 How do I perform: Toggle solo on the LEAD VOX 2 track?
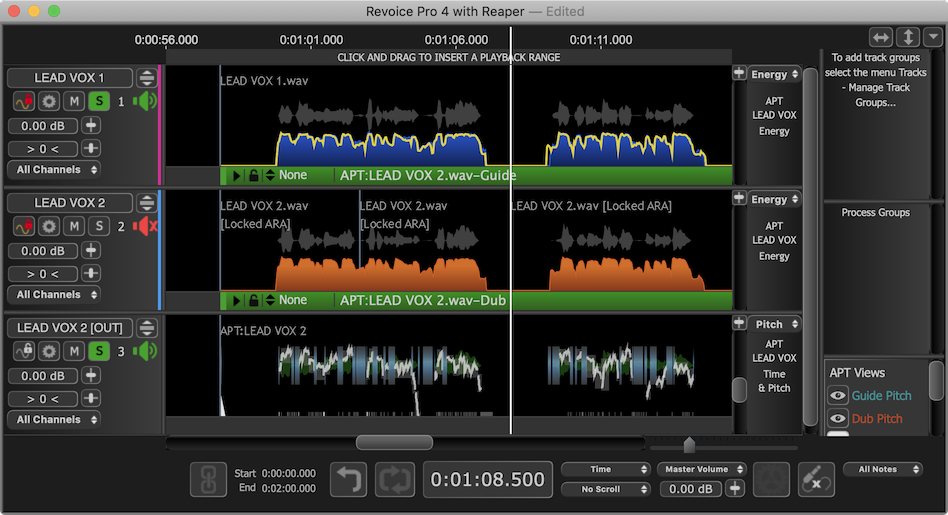[x=99, y=226]
